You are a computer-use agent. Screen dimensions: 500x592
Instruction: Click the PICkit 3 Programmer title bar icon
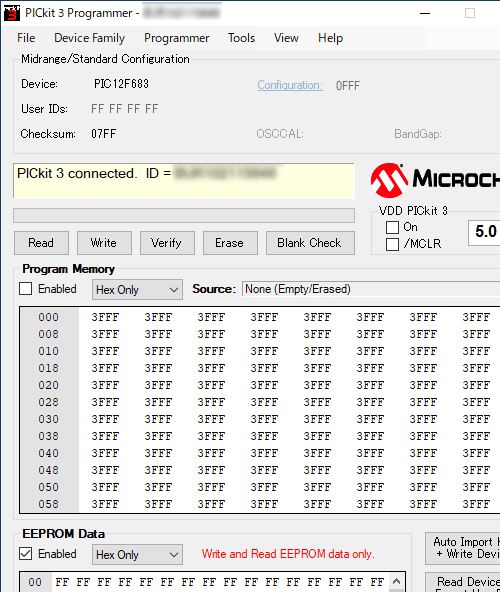tap(11, 13)
